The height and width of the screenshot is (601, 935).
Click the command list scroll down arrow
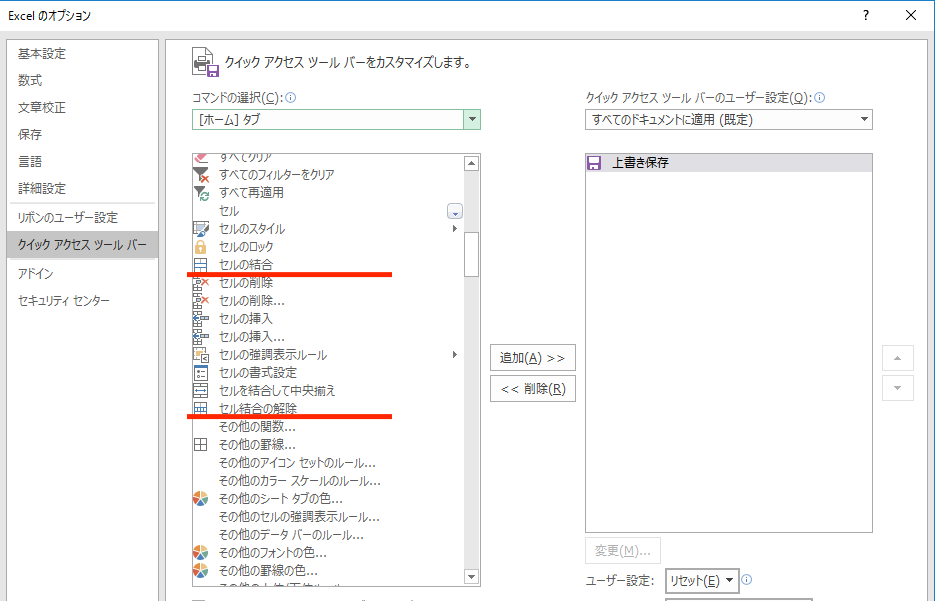point(472,577)
